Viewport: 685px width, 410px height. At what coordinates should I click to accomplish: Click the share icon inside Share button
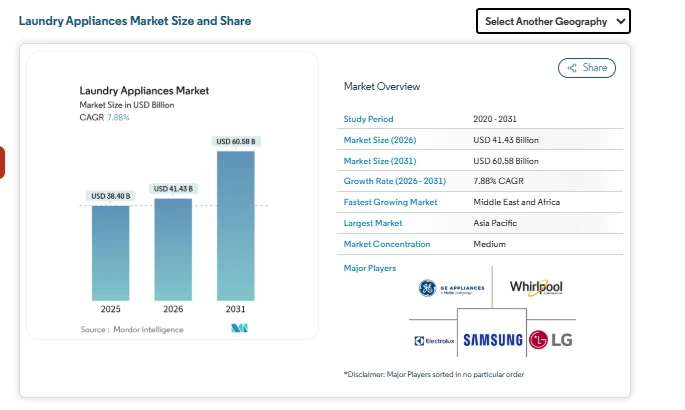click(572, 68)
